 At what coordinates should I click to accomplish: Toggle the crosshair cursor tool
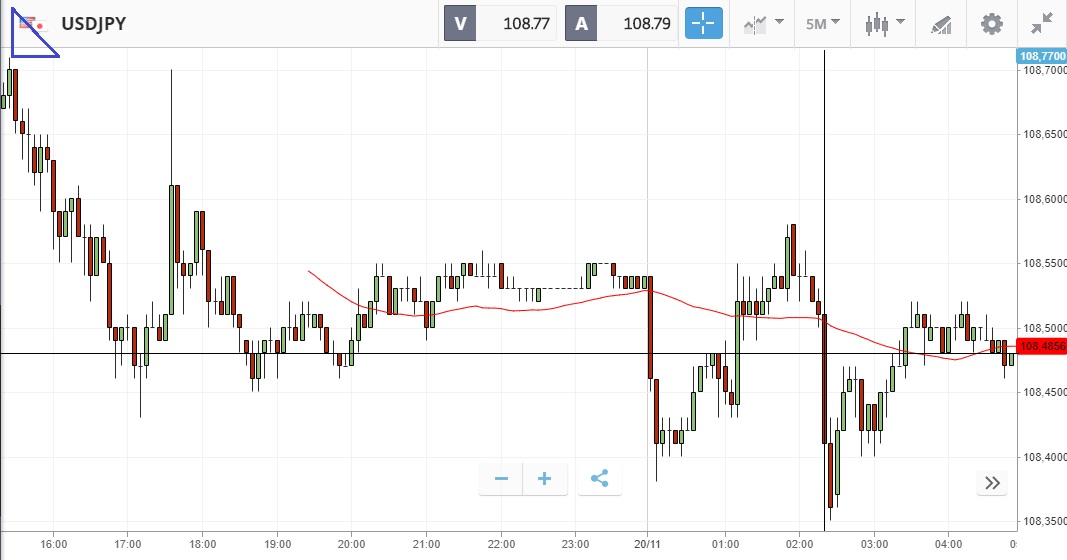[x=703, y=23]
